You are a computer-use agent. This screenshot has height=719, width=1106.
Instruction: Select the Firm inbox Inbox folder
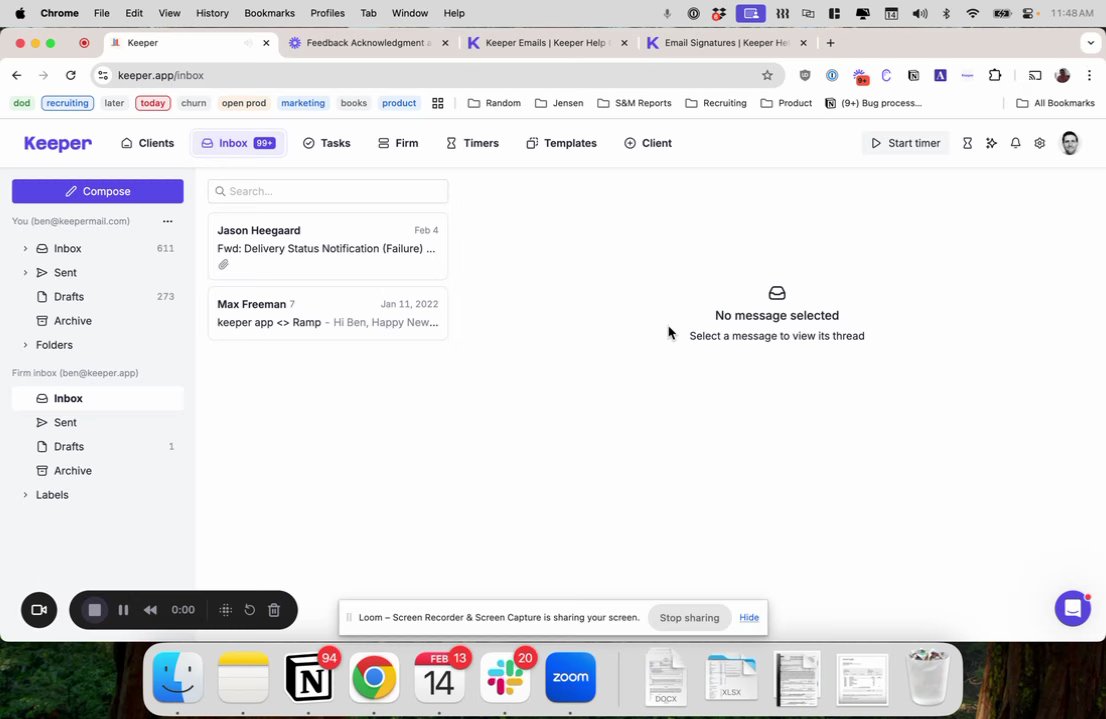point(97,398)
